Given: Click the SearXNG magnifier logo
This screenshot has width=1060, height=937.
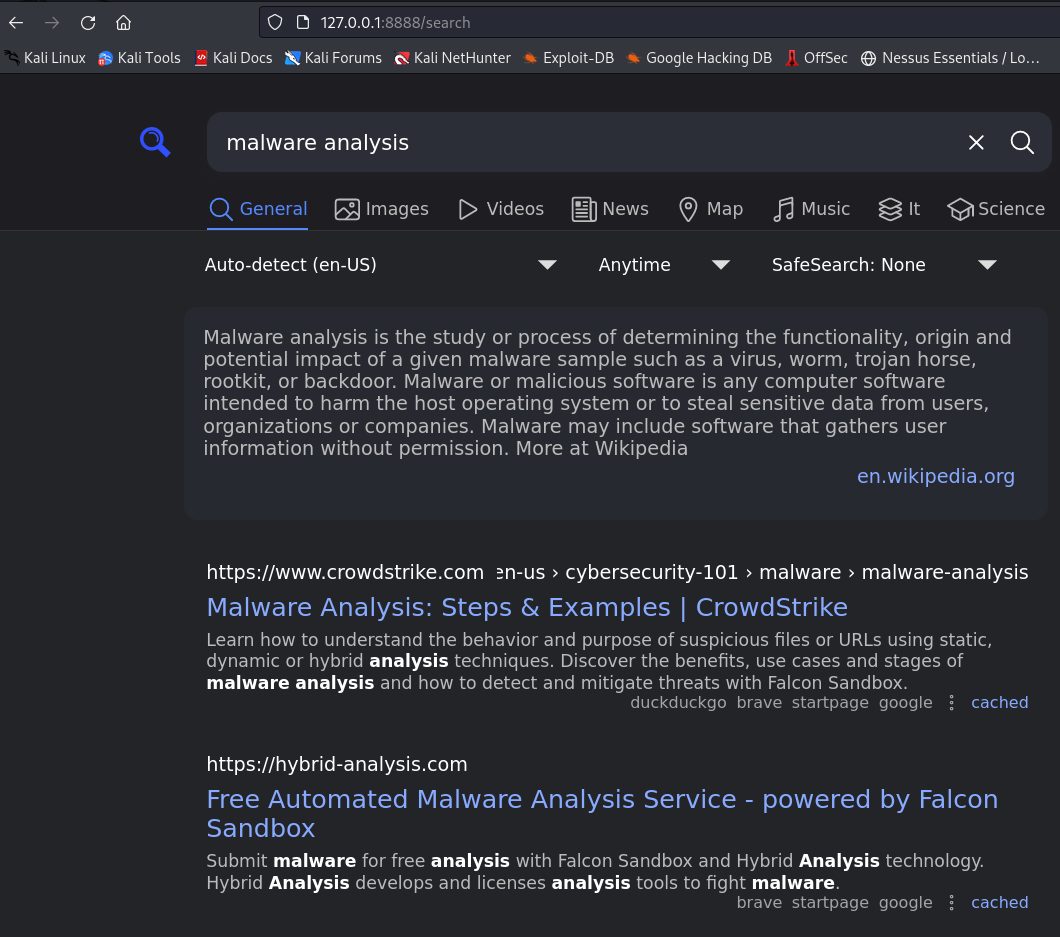Looking at the screenshot, I should point(155,142).
